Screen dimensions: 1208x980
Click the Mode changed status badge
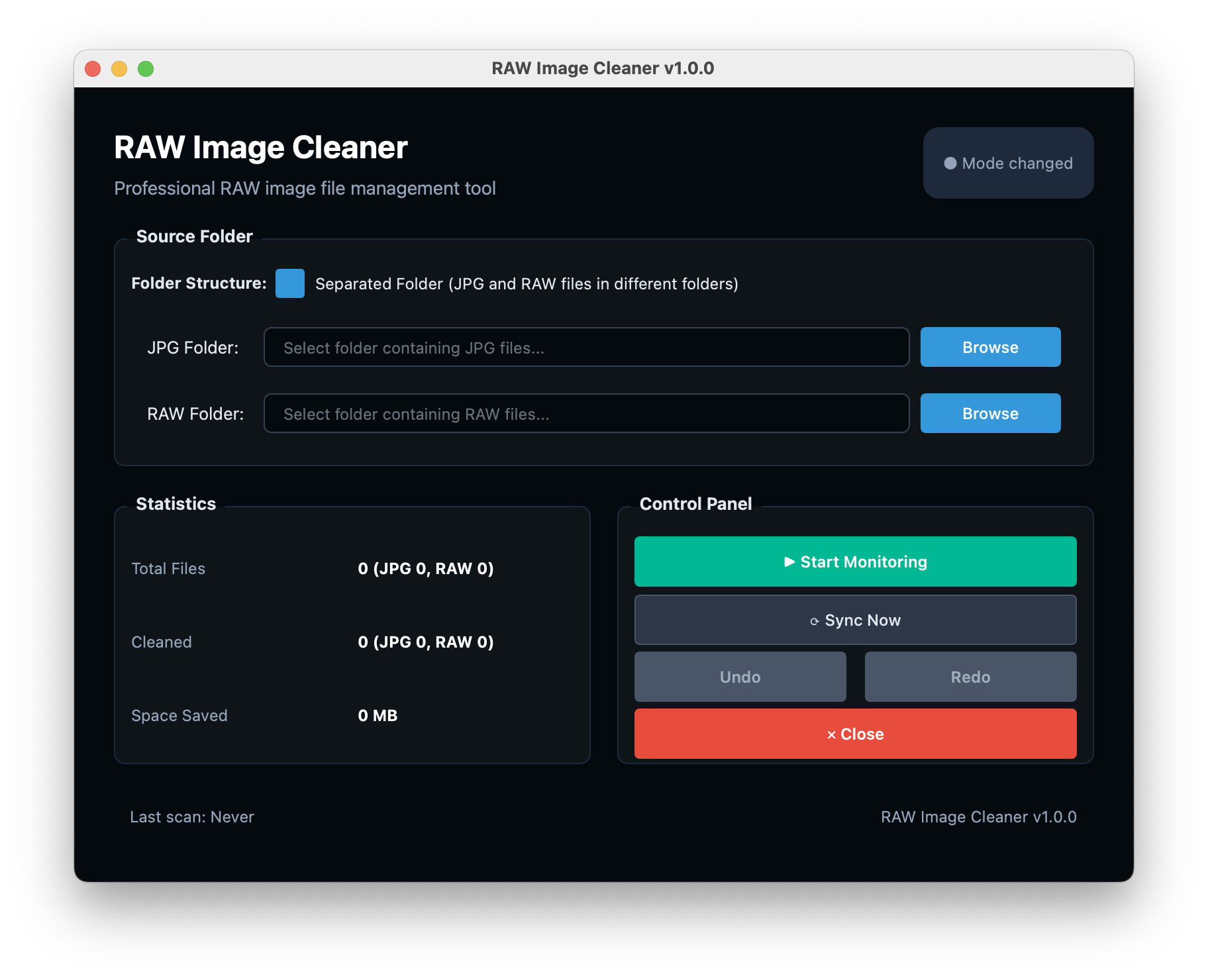coord(1008,163)
